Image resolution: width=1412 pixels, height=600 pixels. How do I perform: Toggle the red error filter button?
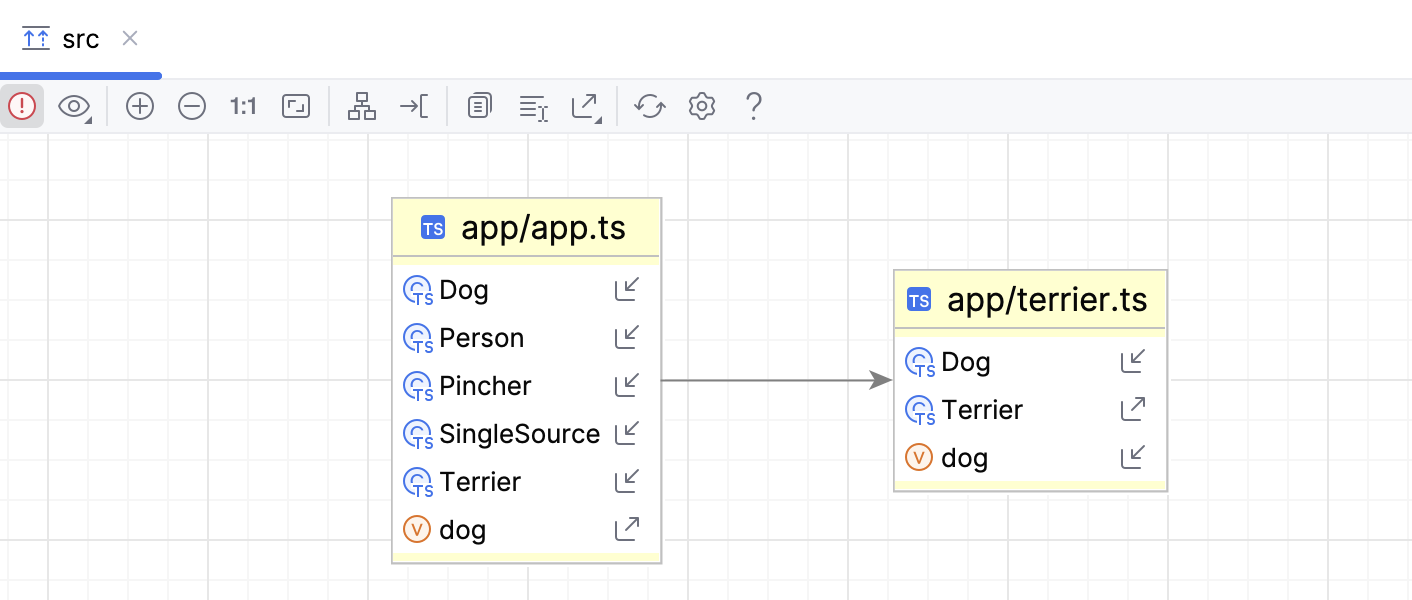tap(22, 106)
